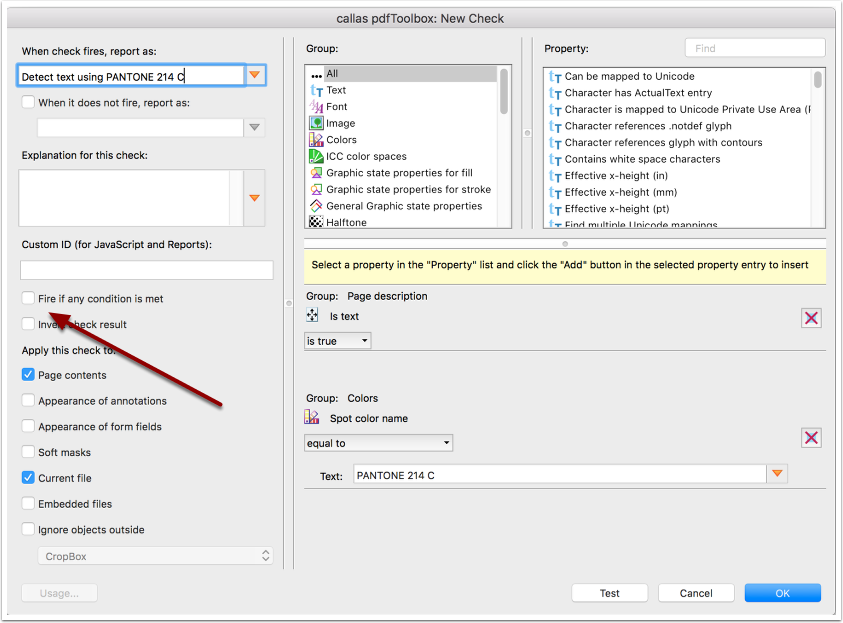Click the Explanation text area

coord(131,198)
